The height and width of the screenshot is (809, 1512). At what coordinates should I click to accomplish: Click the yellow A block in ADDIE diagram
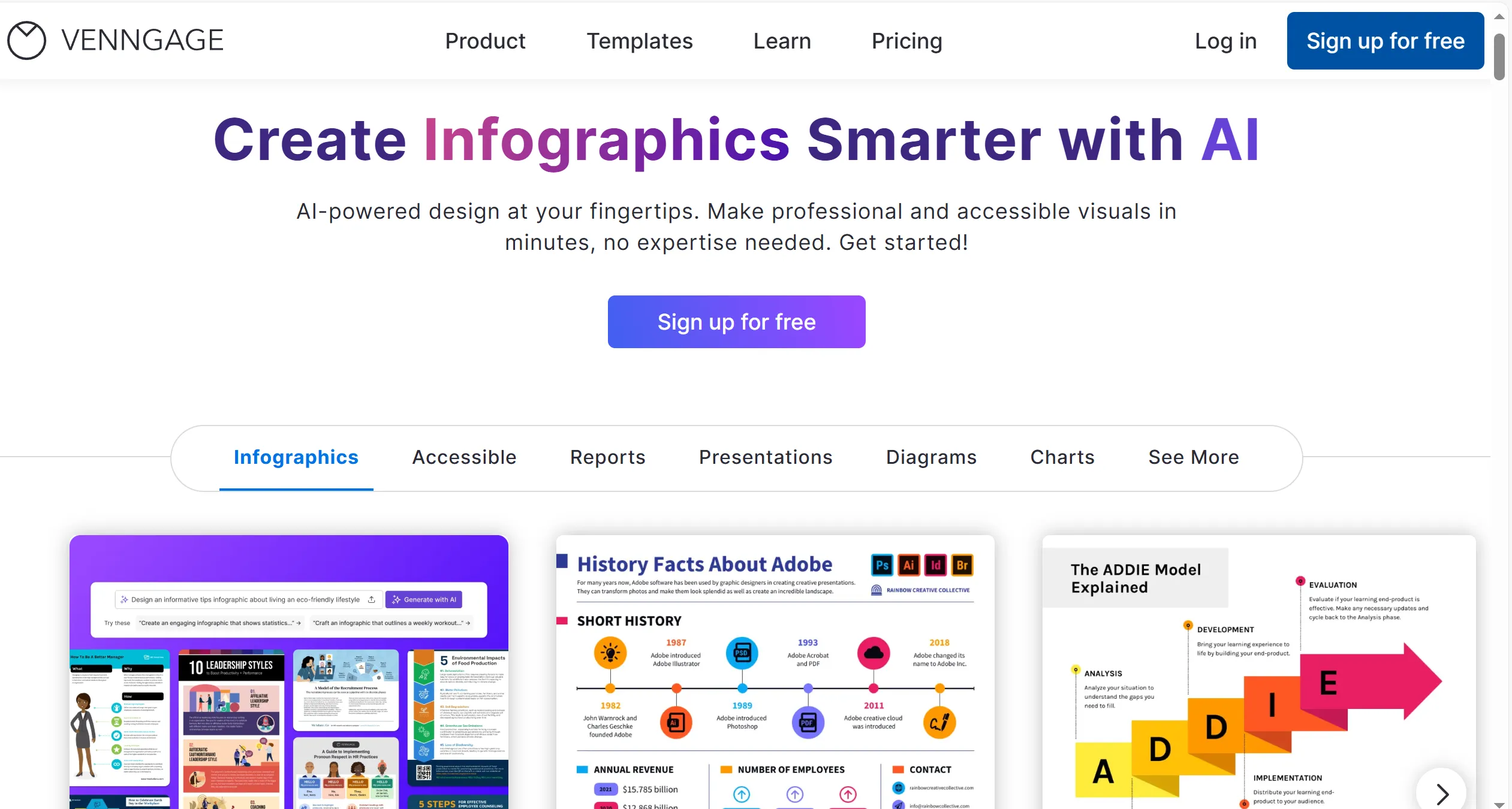tap(1103, 771)
